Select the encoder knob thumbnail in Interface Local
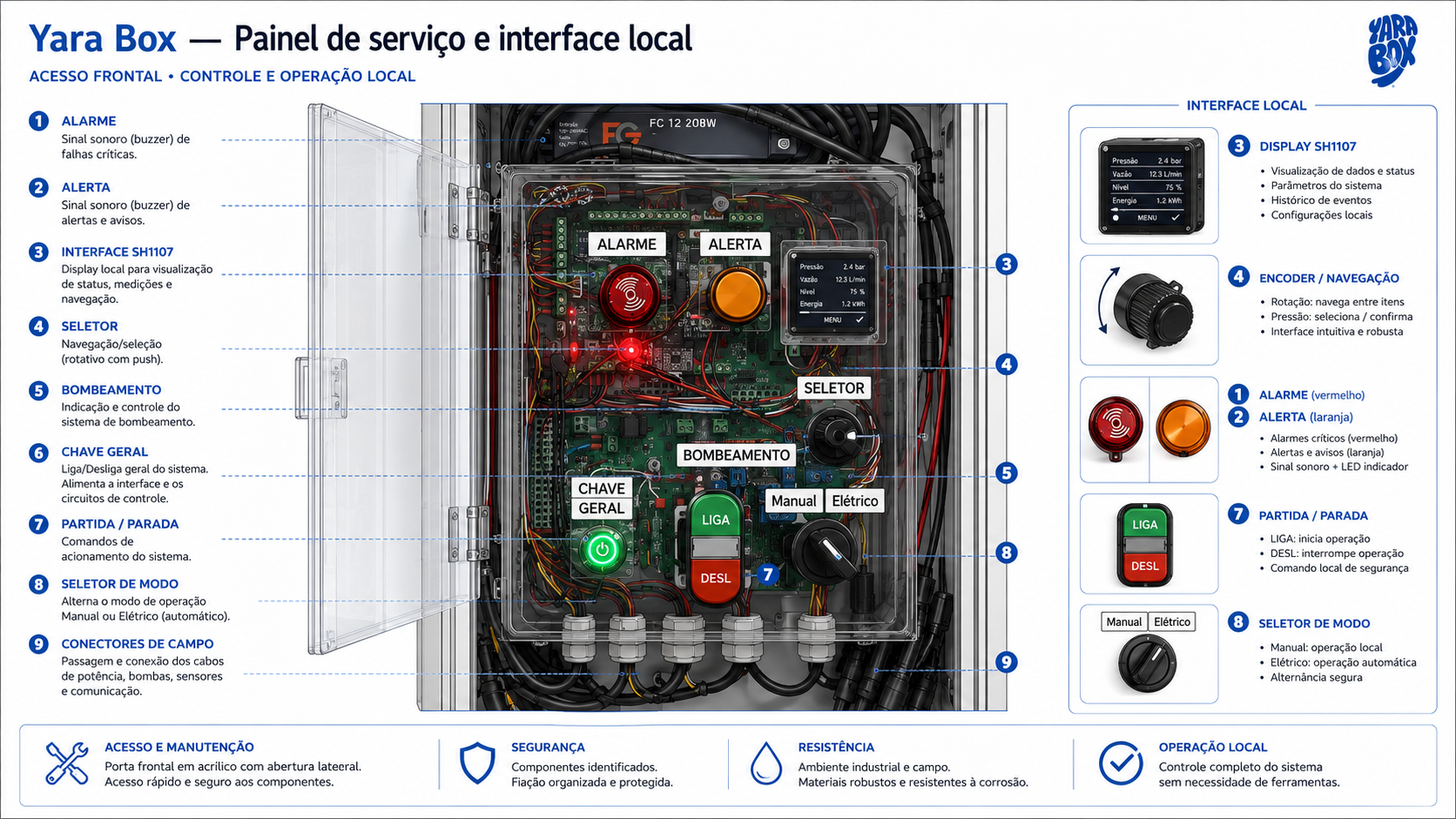1456x819 pixels. click(x=1149, y=310)
